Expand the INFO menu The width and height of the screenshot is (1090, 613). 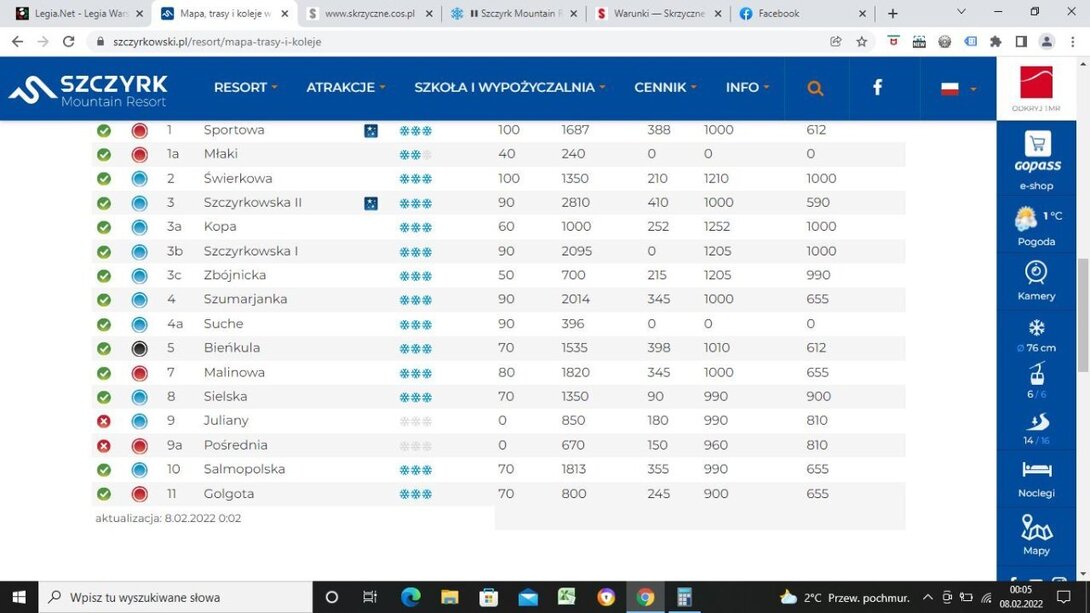coord(747,88)
